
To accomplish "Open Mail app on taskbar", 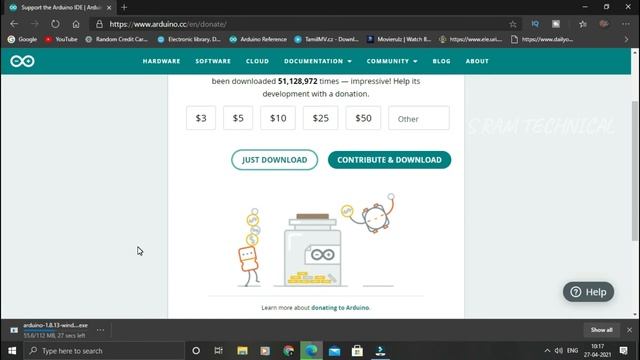I will [x=334, y=351].
